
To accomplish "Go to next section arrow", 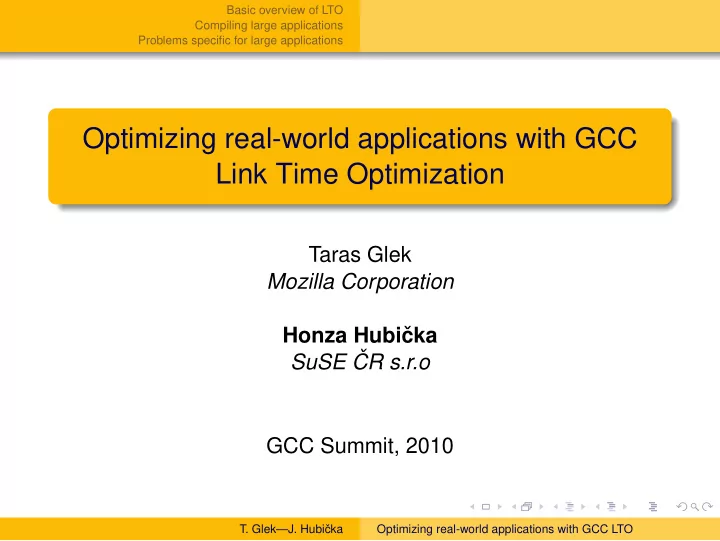I will [x=625, y=507].
